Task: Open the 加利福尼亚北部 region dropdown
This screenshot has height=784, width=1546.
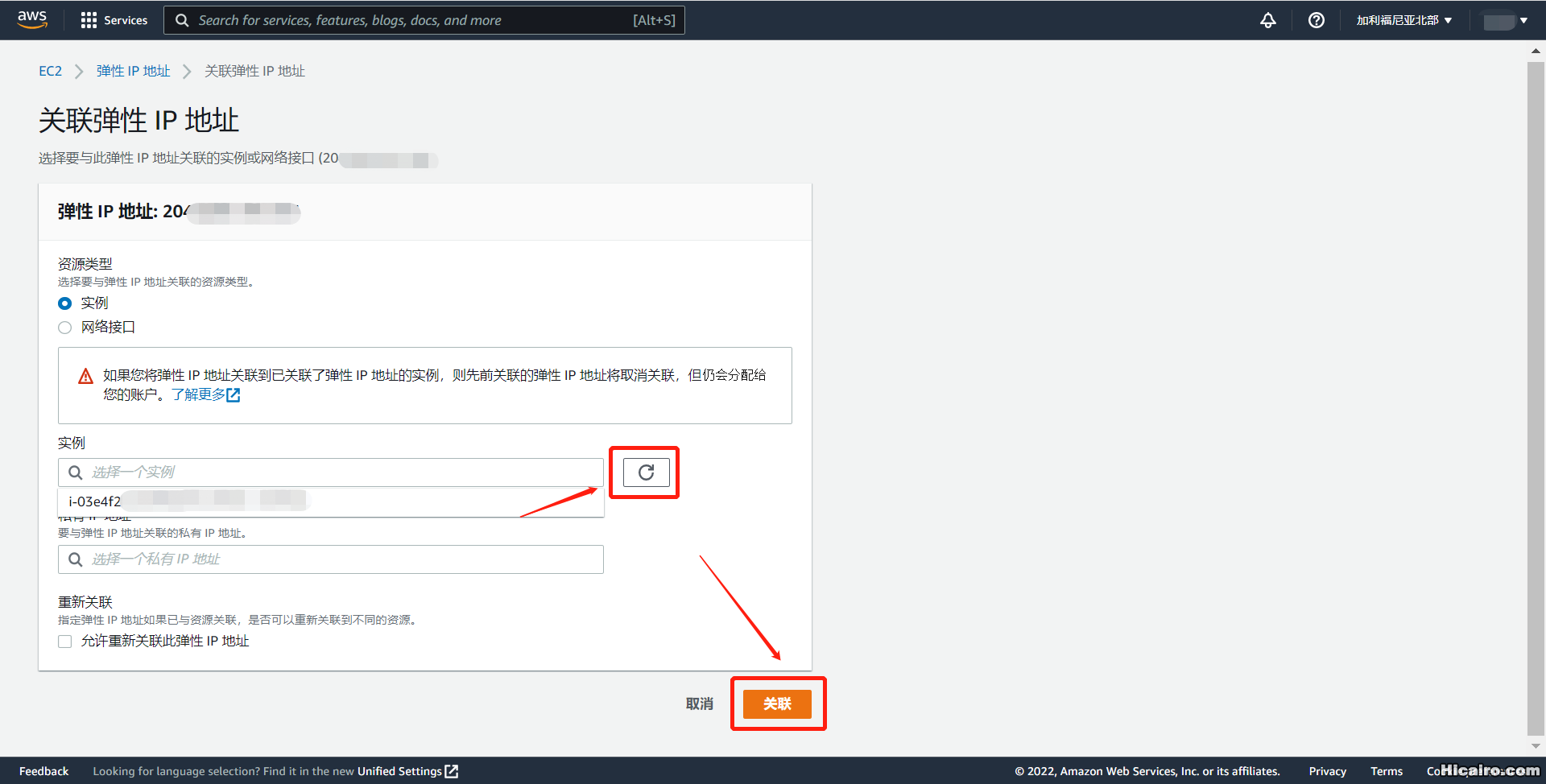Action: (1402, 20)
